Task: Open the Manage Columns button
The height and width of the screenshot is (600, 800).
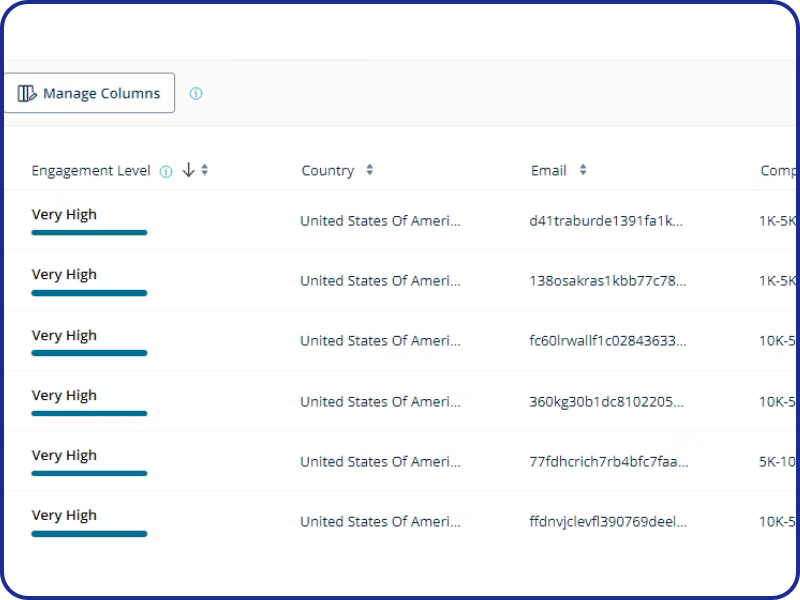Action: (89, 93)
